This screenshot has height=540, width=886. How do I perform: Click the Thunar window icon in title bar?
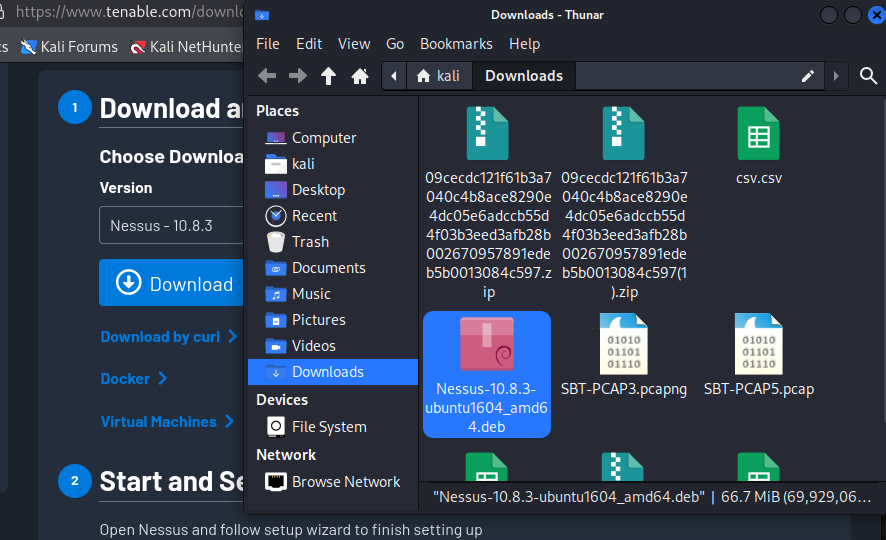(262, 15)
